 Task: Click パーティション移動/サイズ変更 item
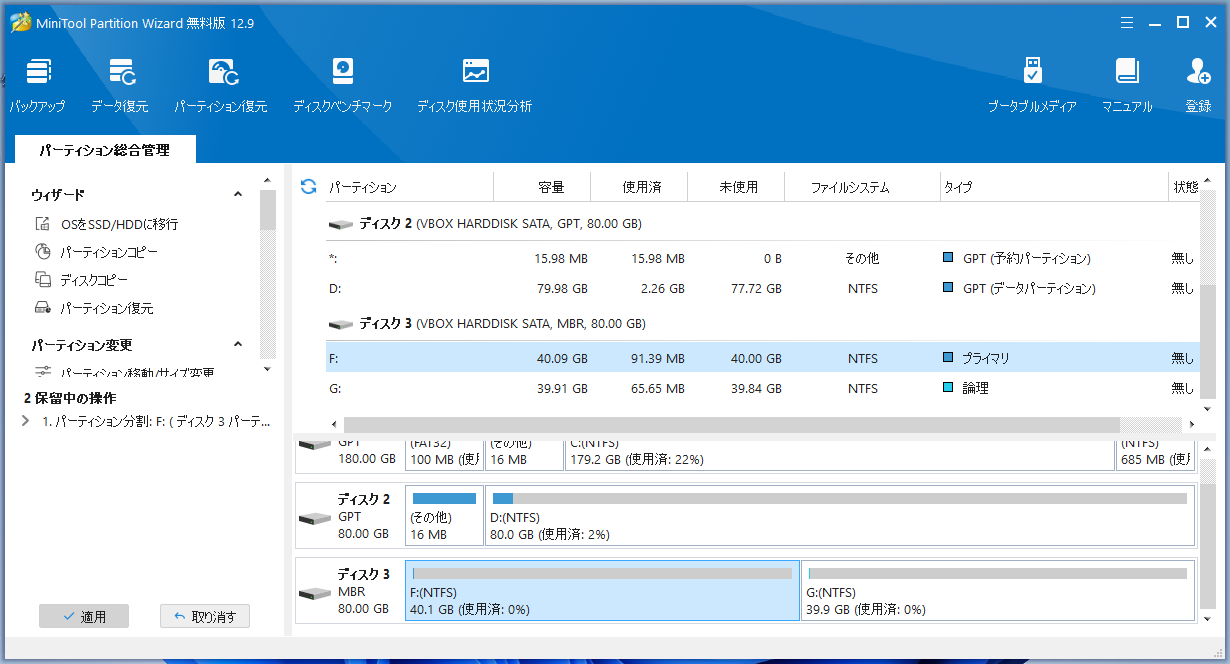pos(136,373)
